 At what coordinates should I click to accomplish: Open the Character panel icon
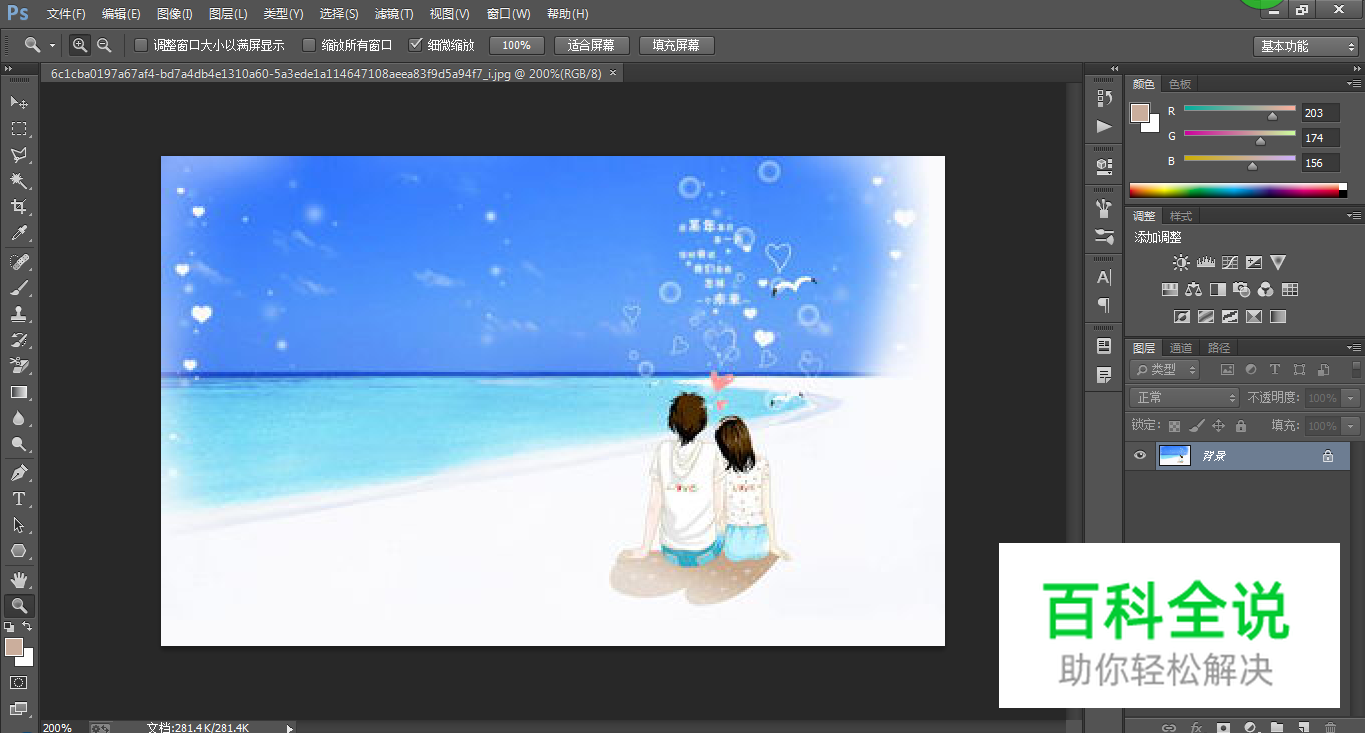[1104, 278]
